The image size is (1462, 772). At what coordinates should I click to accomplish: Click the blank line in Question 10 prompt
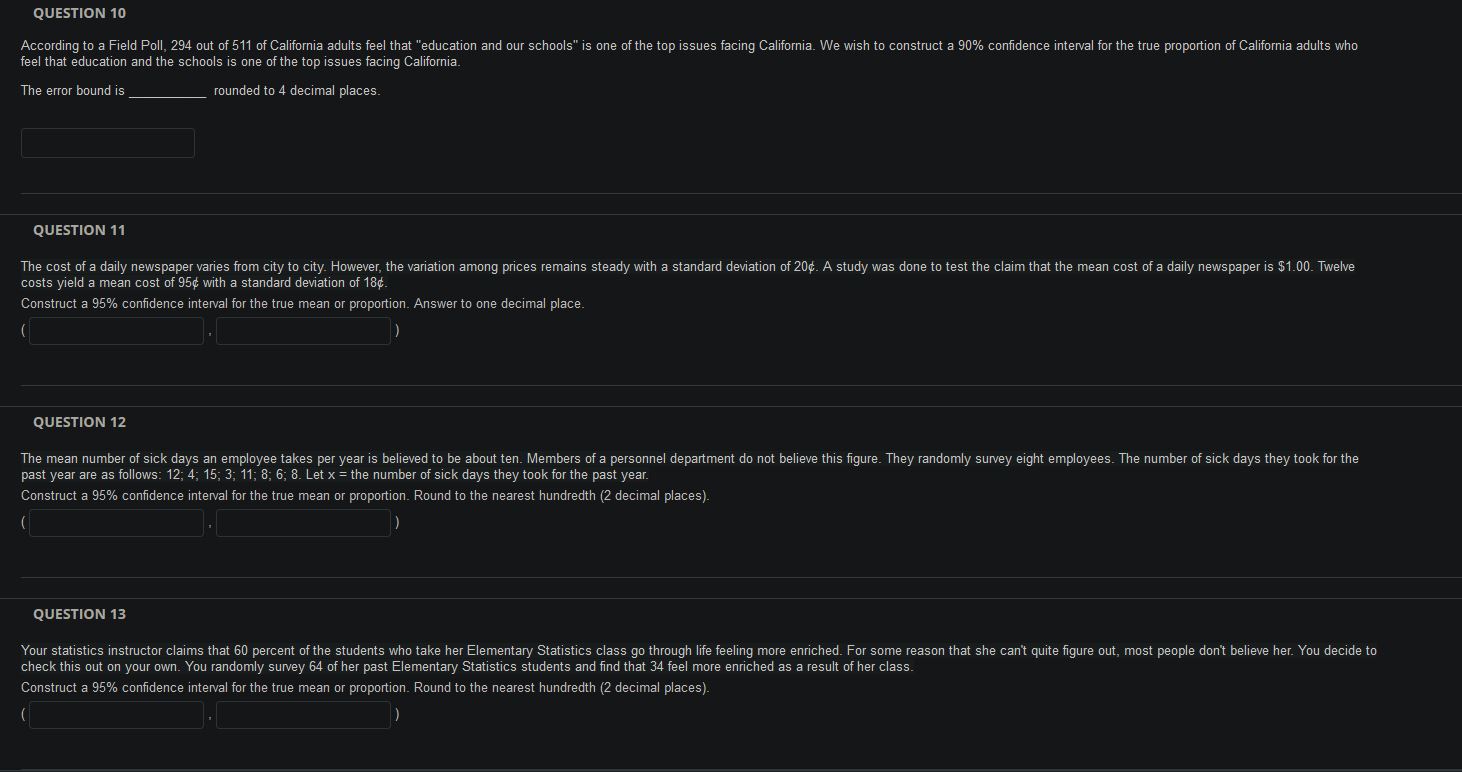point(166,90)
